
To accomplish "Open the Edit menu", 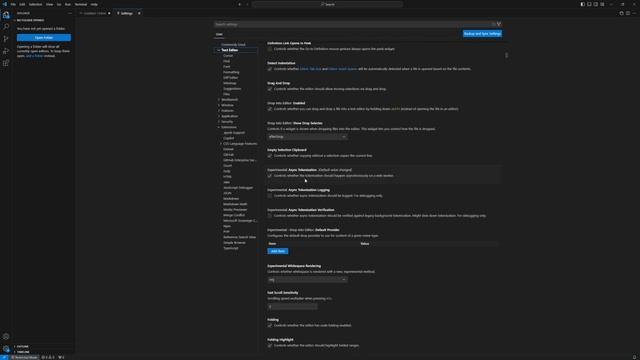I will 22,4.
